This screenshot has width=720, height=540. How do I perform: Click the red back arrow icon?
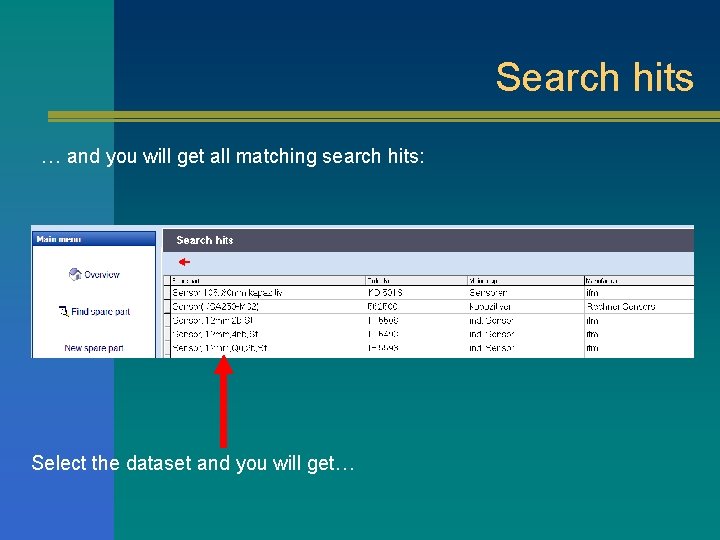pos(184,262)
